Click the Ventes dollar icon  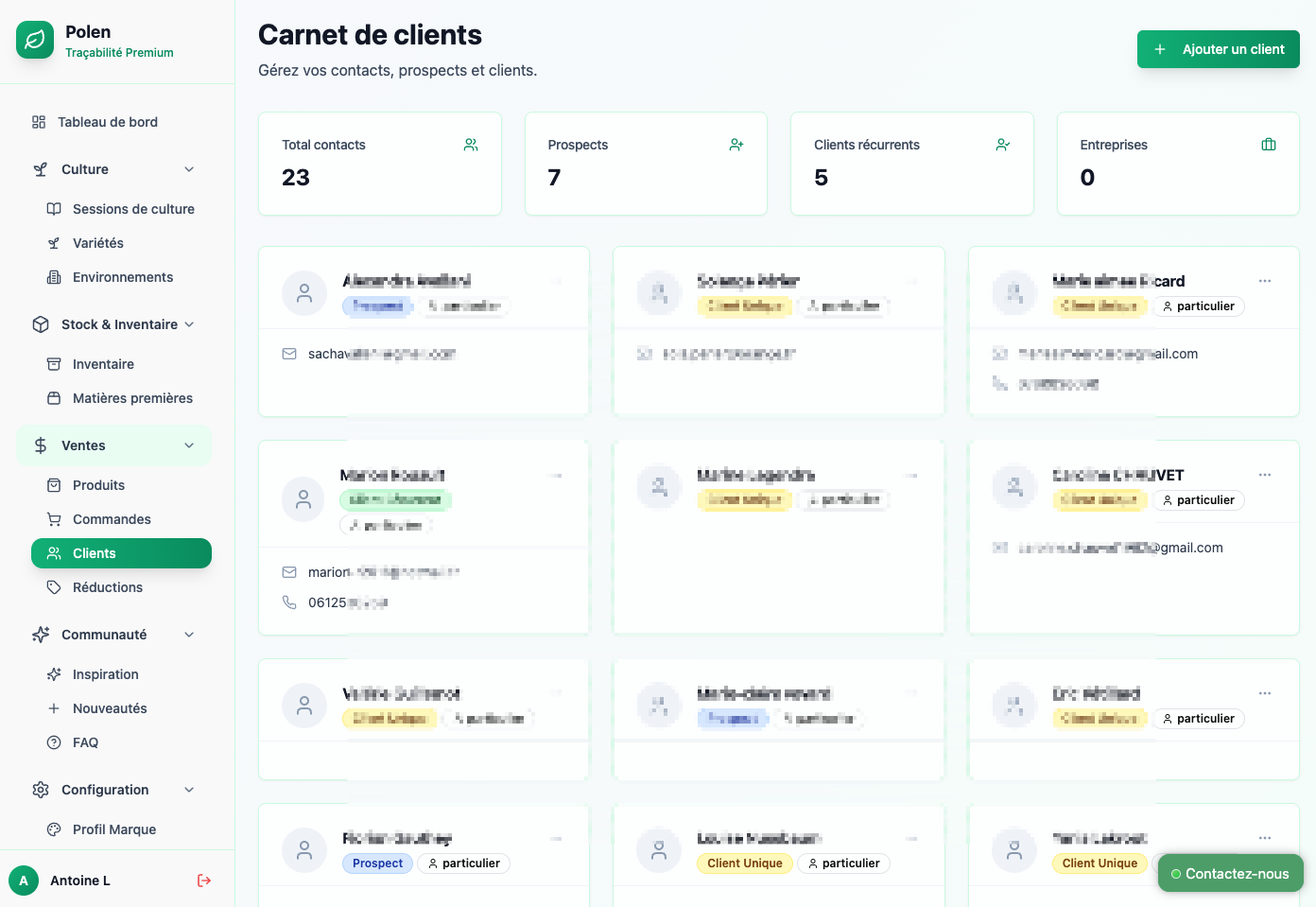point(41,445)
